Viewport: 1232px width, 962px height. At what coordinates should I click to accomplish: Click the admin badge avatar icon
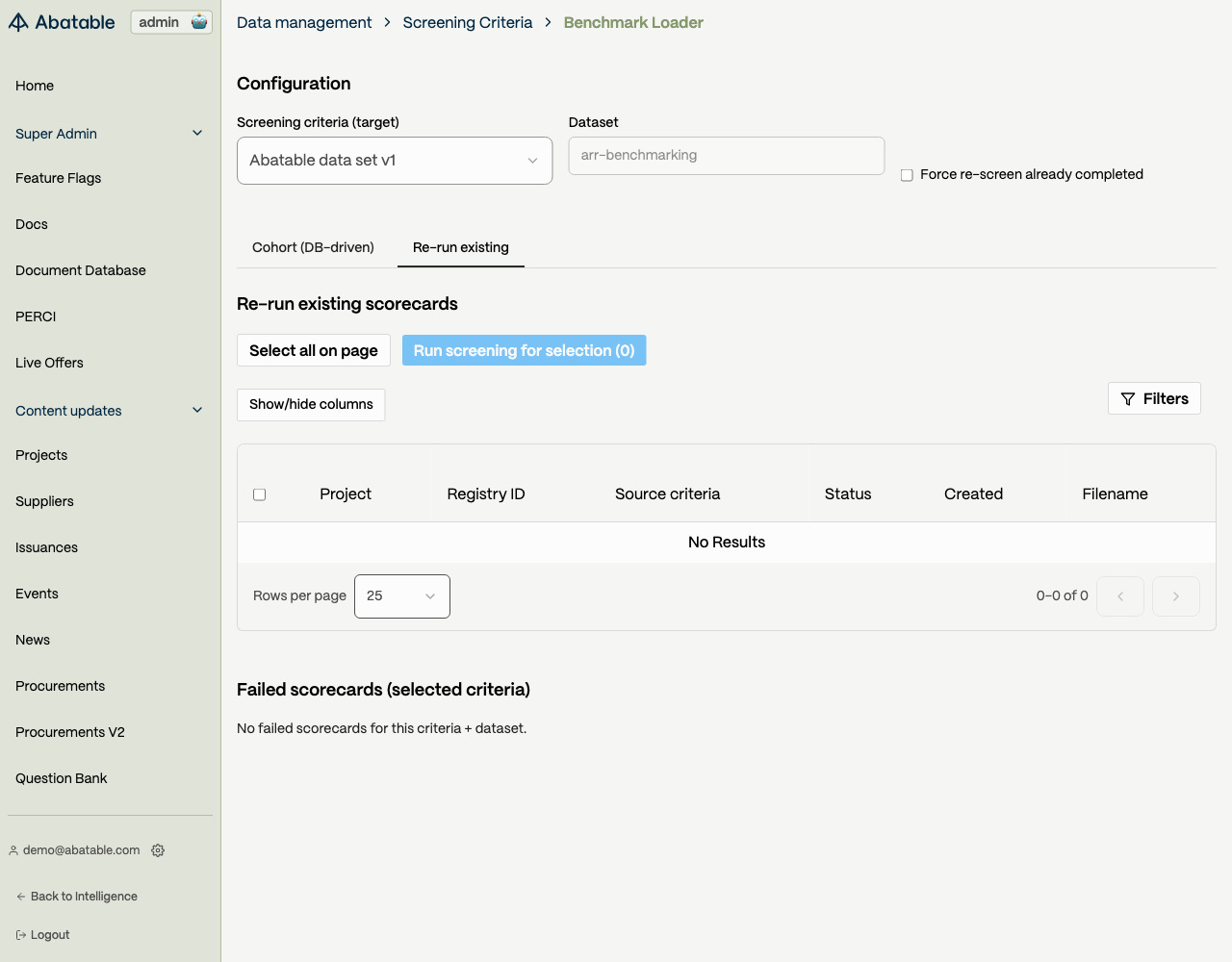(x=199, y=22)
